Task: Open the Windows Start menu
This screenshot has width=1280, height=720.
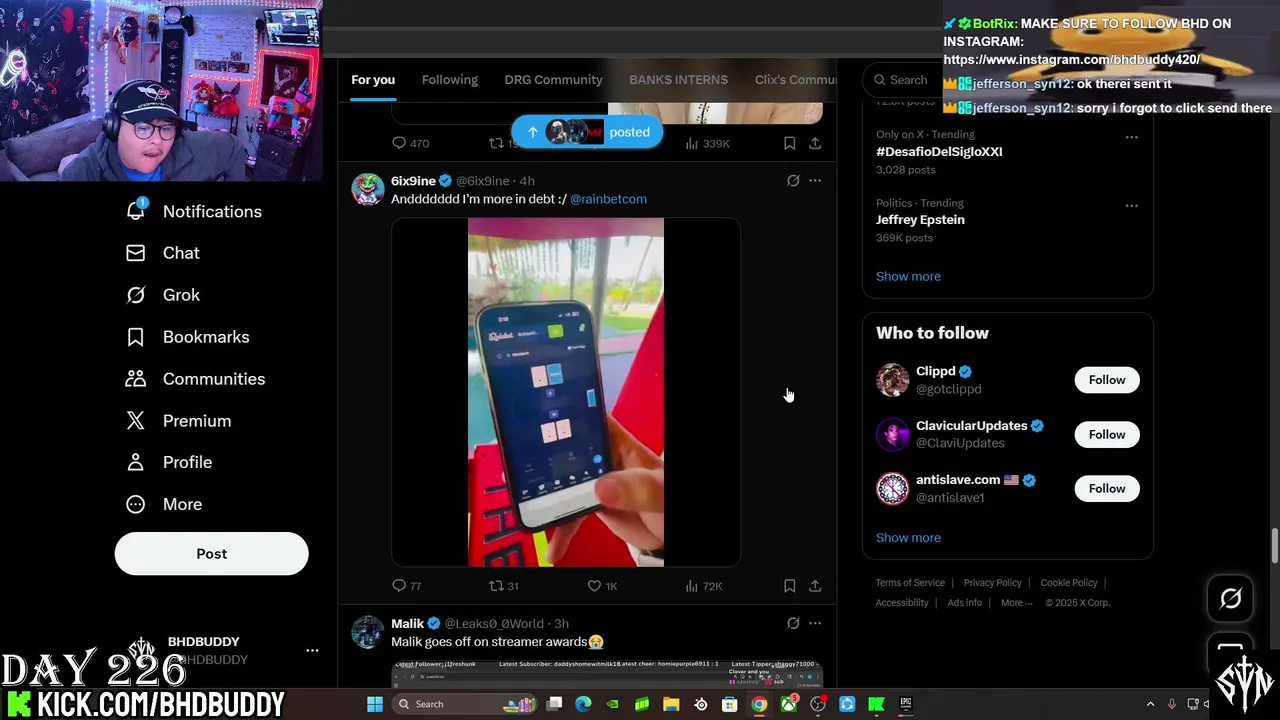Action: pos(374,704)
